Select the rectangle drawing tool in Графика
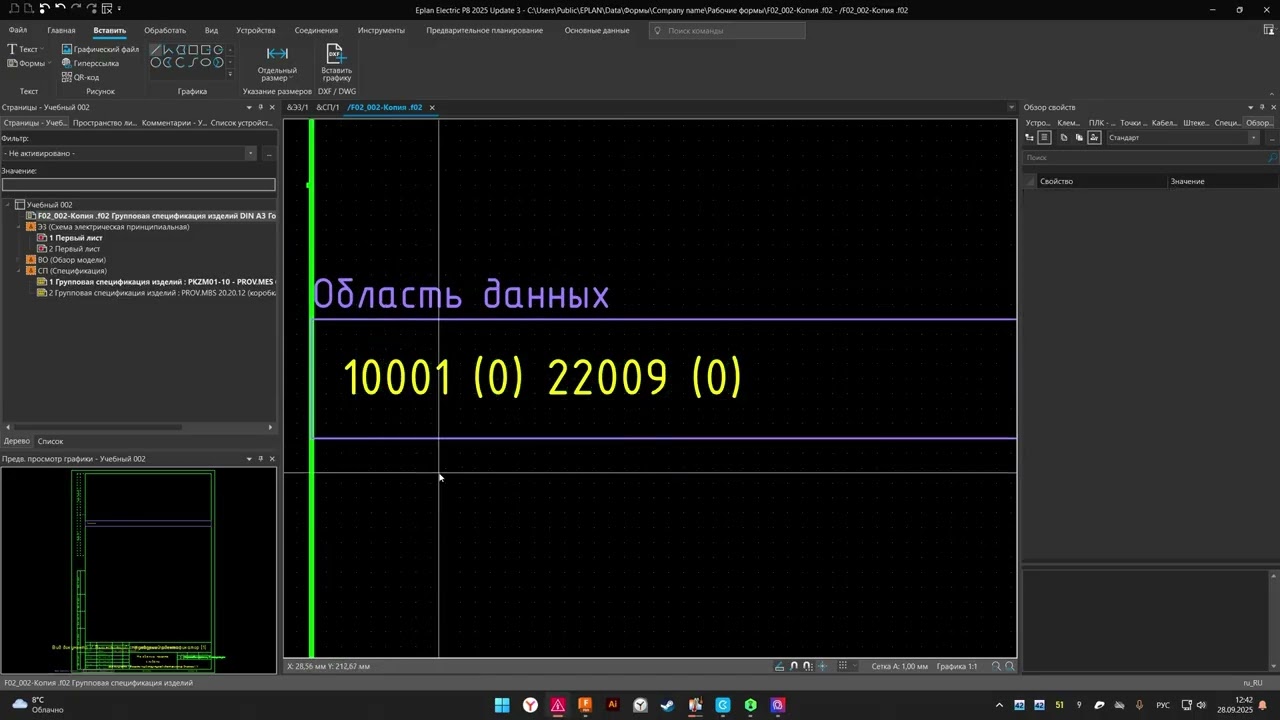 point(193,50)
